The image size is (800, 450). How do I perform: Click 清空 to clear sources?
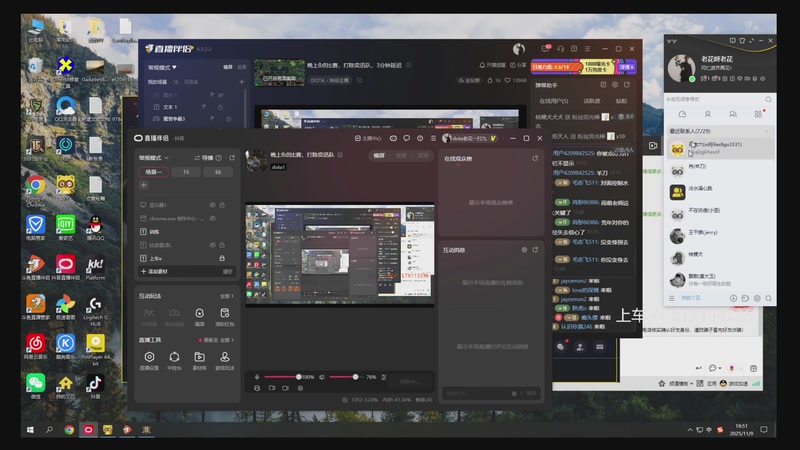pyautogui.click(x=228, y=271)
